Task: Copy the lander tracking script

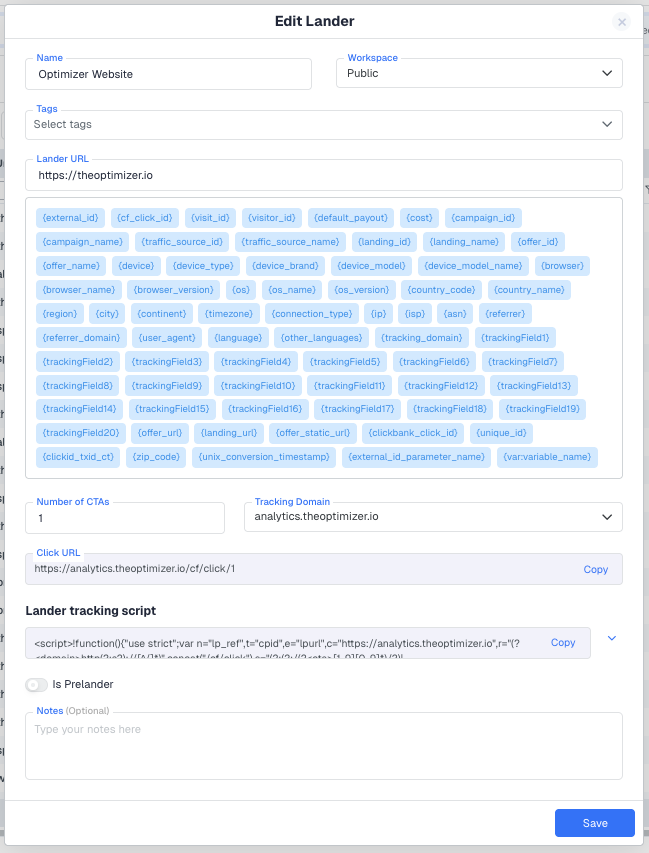Action: click(x=563, y=643)
